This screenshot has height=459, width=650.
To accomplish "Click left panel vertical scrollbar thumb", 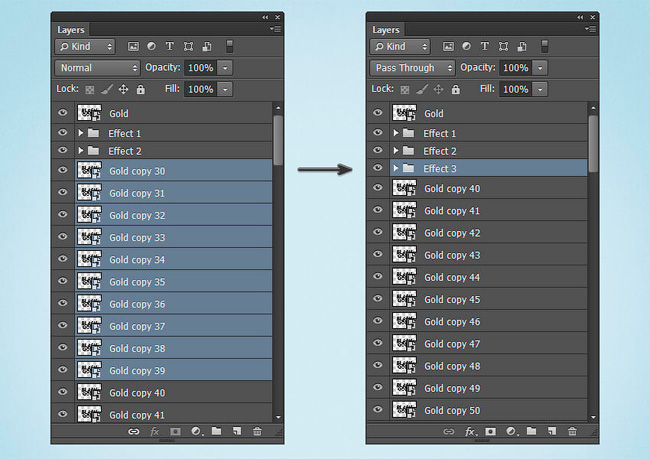I will coord(278,140).
